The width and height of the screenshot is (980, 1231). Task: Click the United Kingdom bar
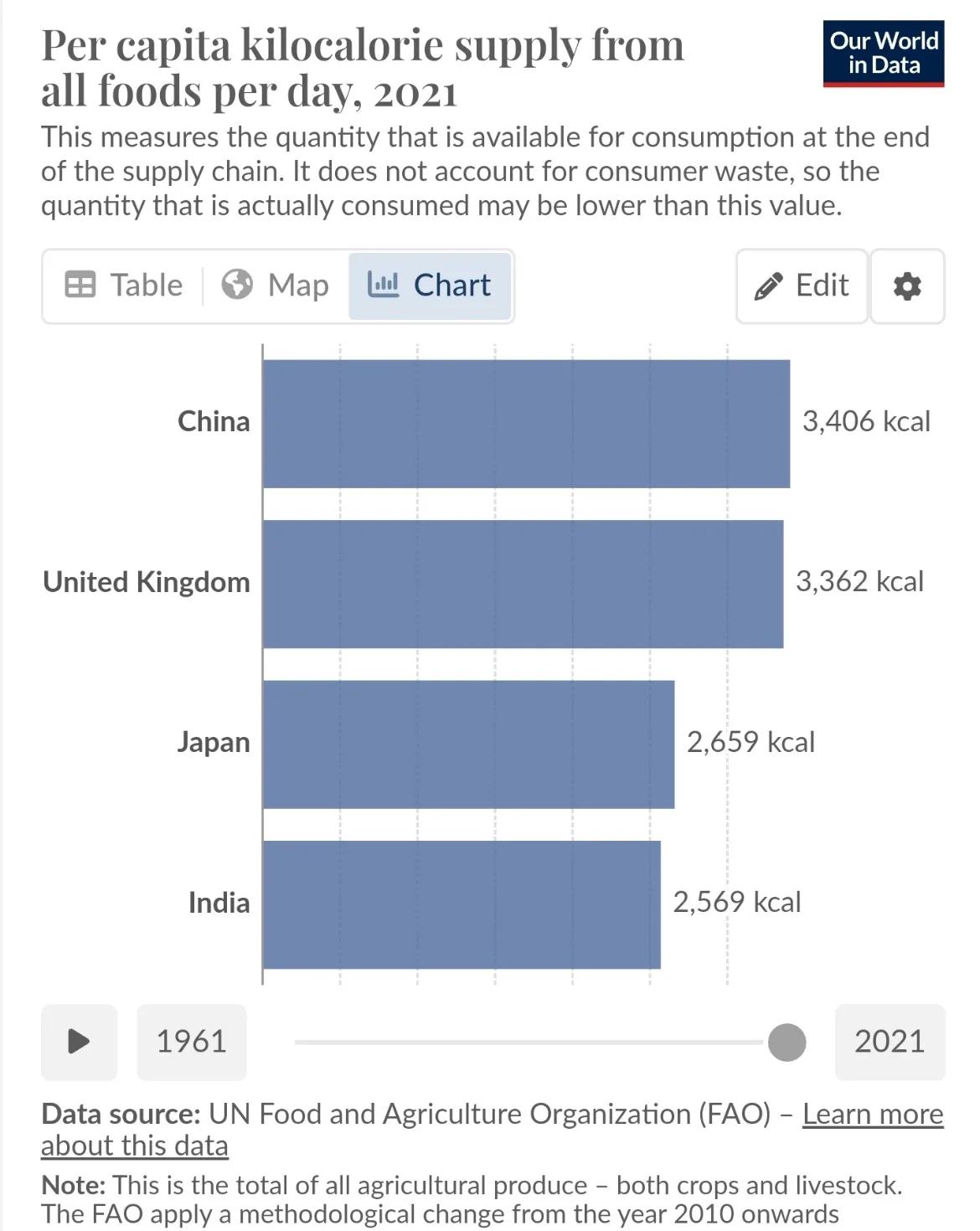[x=523, y=584]
